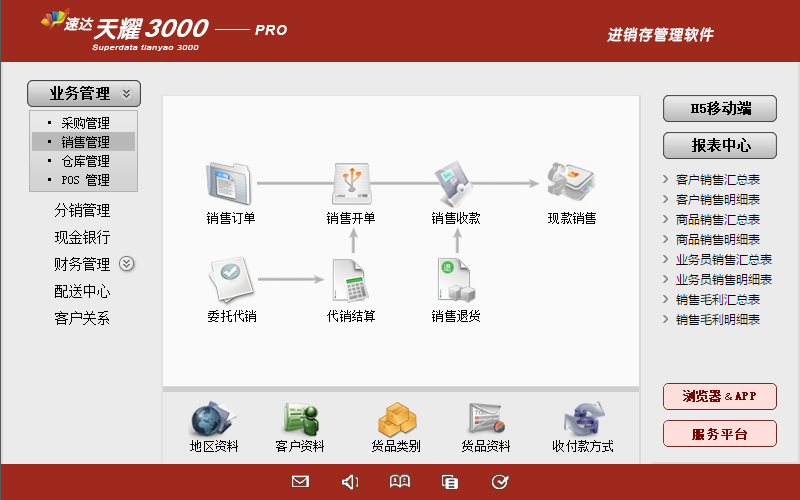This screenshot has width=800, height=500.
Task: Open the 销售订单 workflow icon
Action: [230, 183]
